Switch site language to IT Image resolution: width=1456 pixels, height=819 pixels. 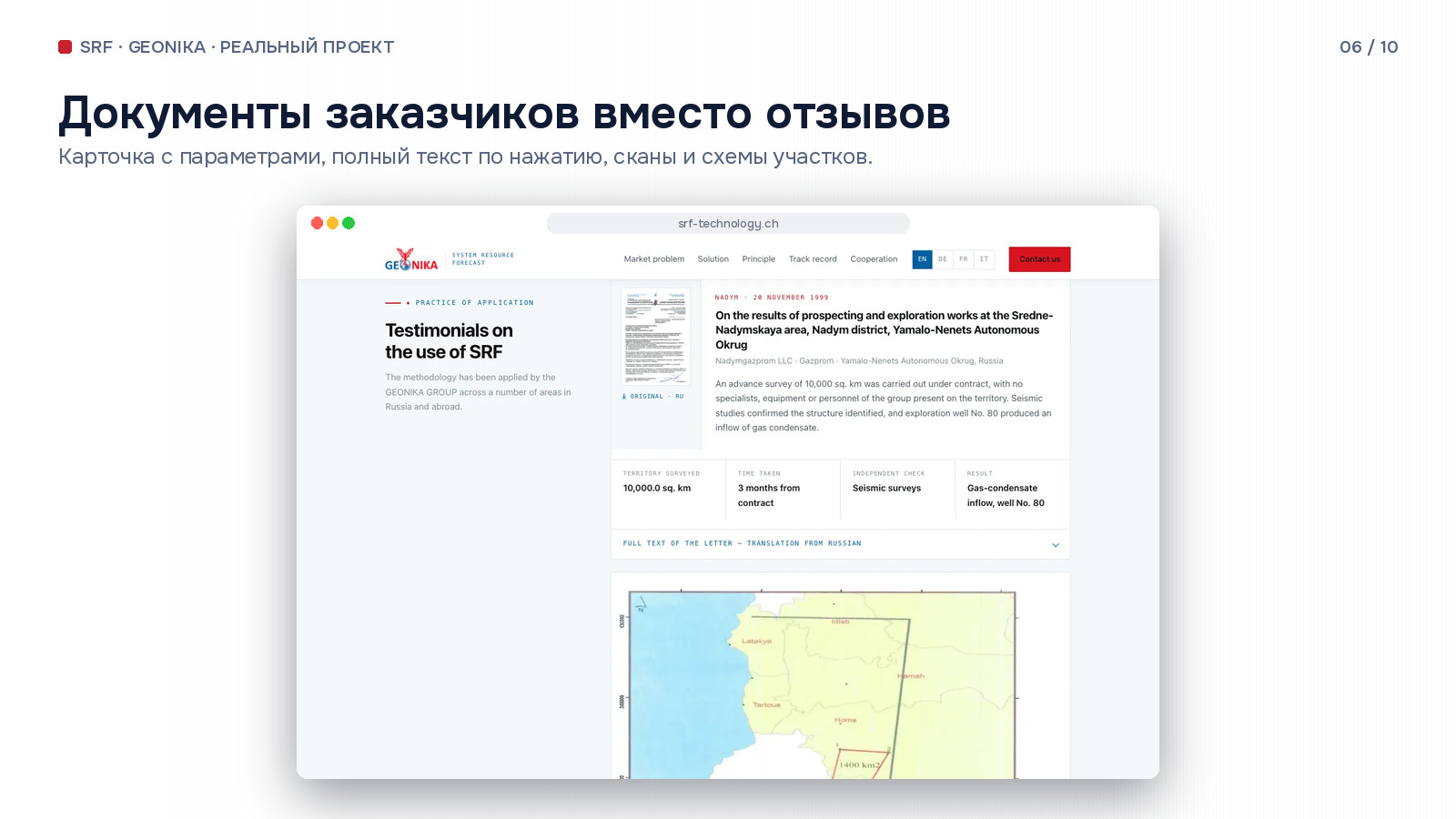pos(984,259)
